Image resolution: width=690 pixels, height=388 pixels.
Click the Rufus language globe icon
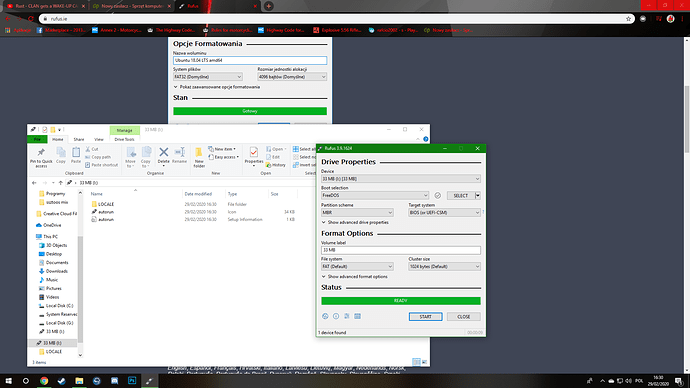(325, 316)
